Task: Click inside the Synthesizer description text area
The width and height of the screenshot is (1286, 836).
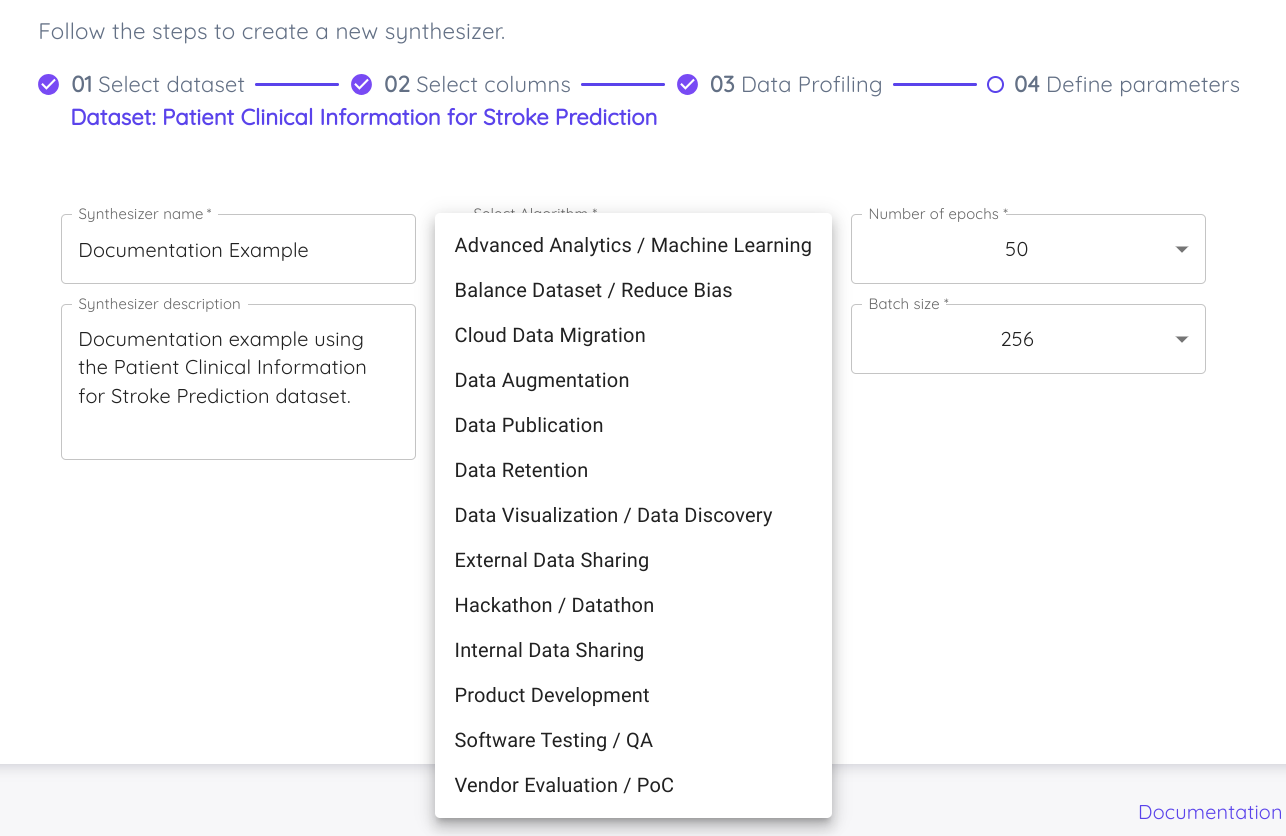Action: click(x=238, y=382)
